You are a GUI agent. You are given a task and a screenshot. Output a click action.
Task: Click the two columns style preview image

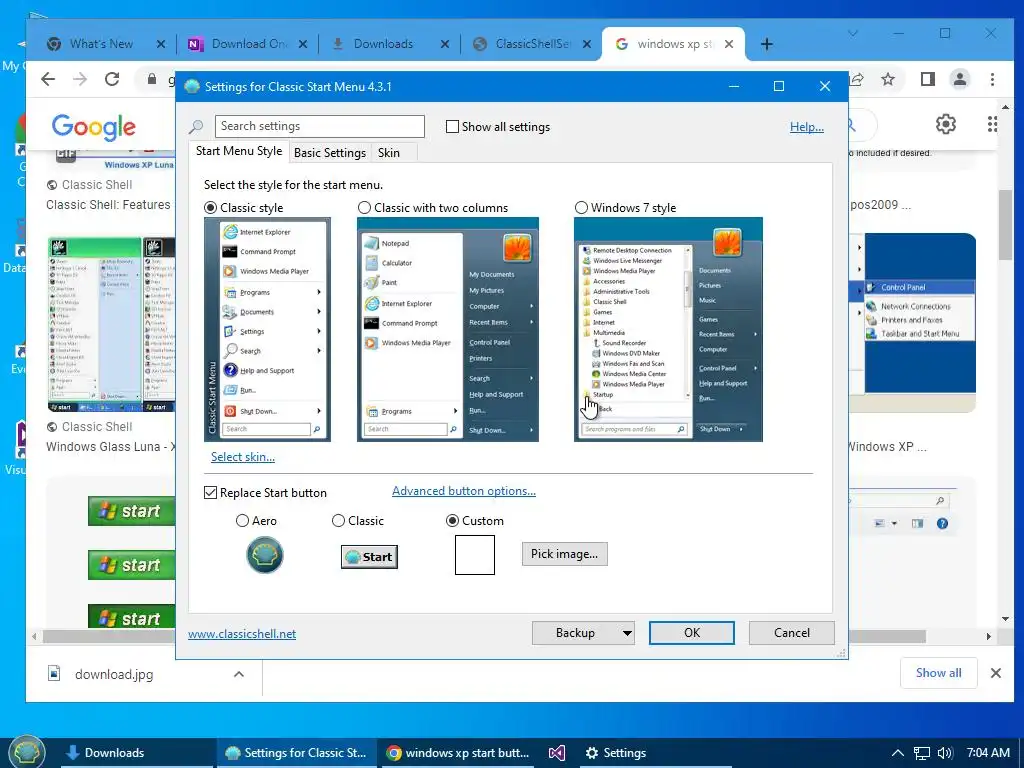click(x=447, y=330)
